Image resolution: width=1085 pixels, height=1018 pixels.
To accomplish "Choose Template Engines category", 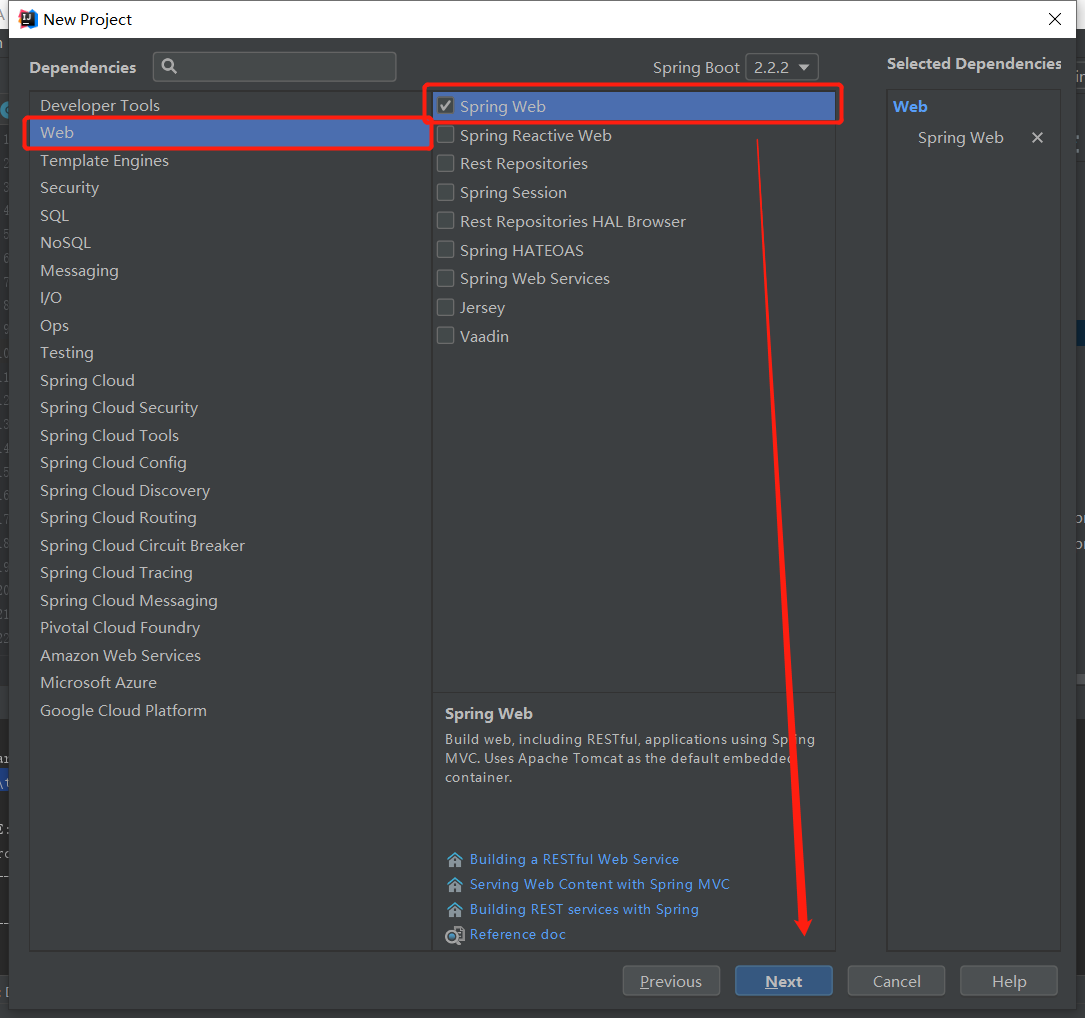I will pyautogui.click(x=230, y=161).
